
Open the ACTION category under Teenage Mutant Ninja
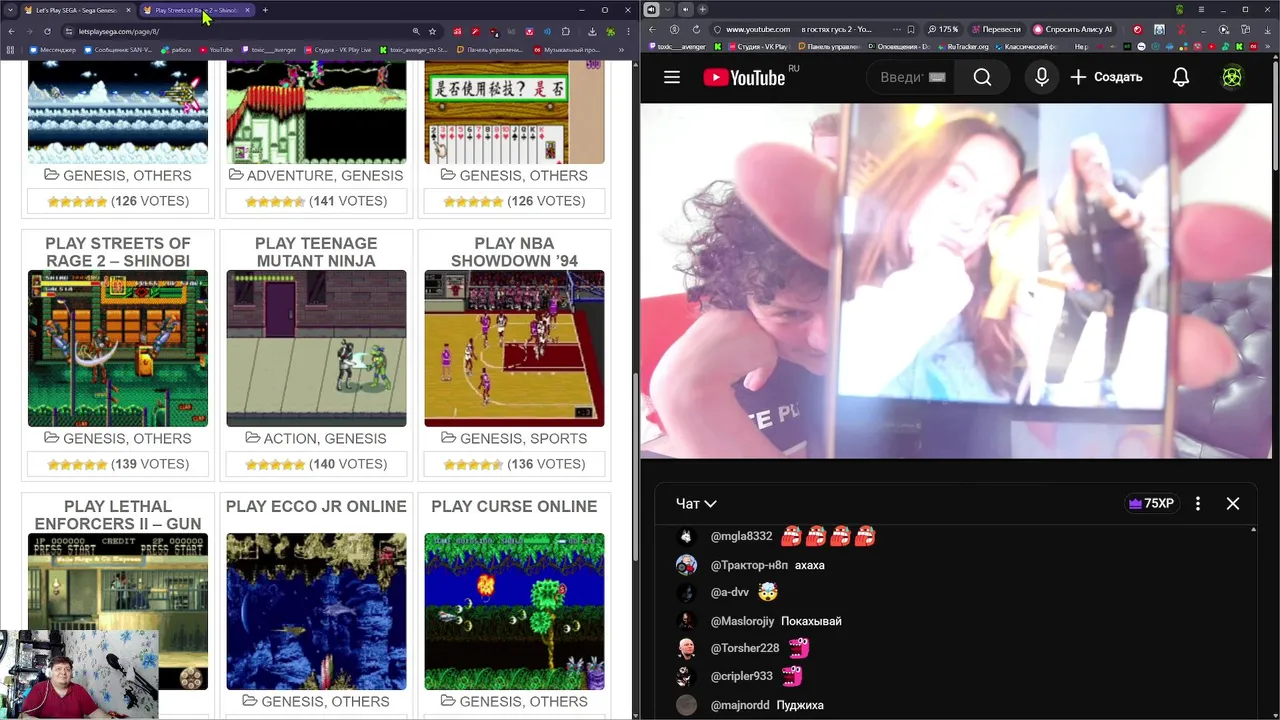tap(290, 438)
